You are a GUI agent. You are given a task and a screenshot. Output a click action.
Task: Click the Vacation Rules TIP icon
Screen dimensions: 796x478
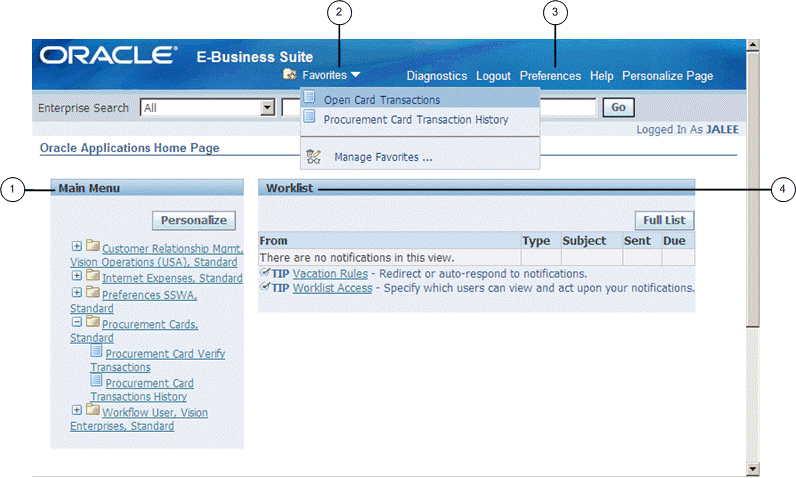pos(264,273)
